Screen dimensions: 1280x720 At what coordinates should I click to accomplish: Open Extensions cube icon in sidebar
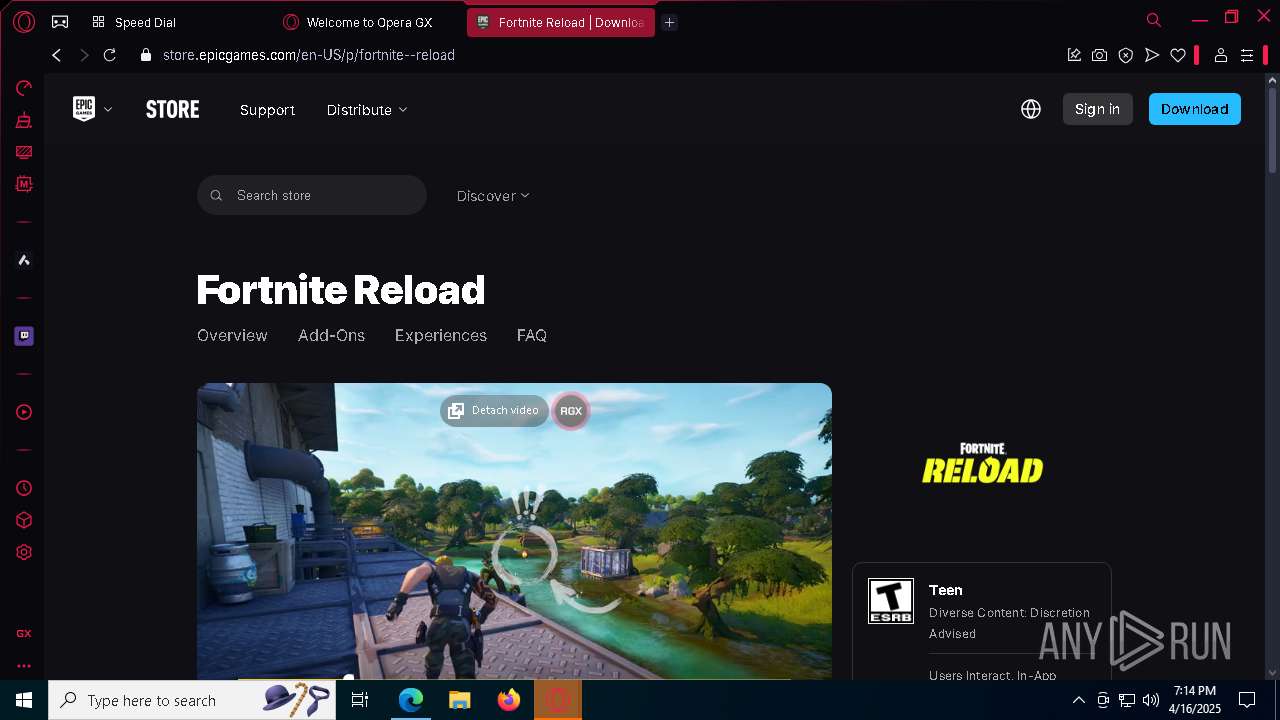[24, 520]
